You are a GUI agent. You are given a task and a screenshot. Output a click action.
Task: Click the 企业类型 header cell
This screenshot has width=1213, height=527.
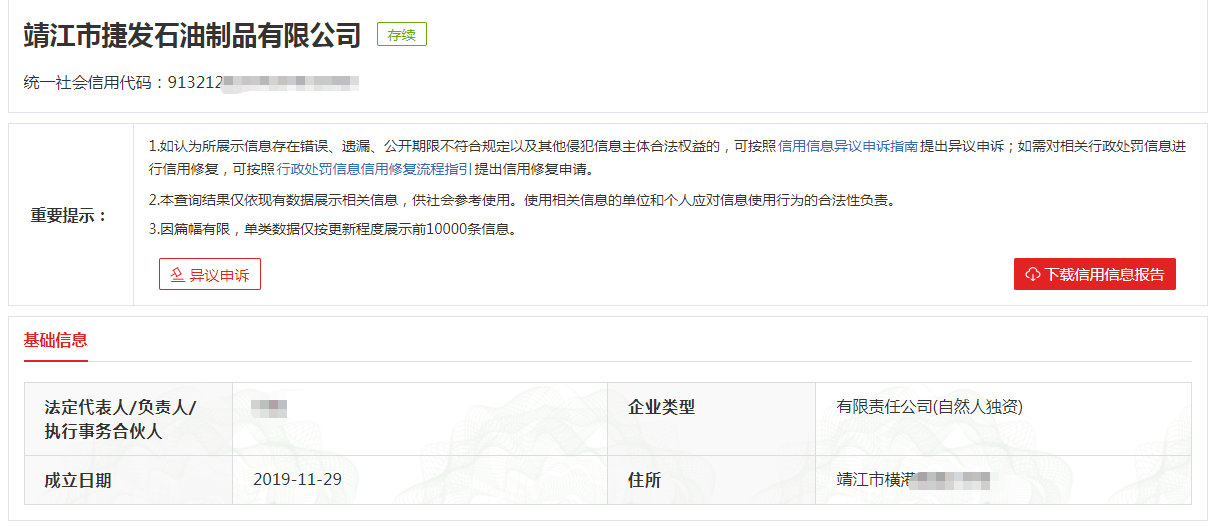coord(661,407)
